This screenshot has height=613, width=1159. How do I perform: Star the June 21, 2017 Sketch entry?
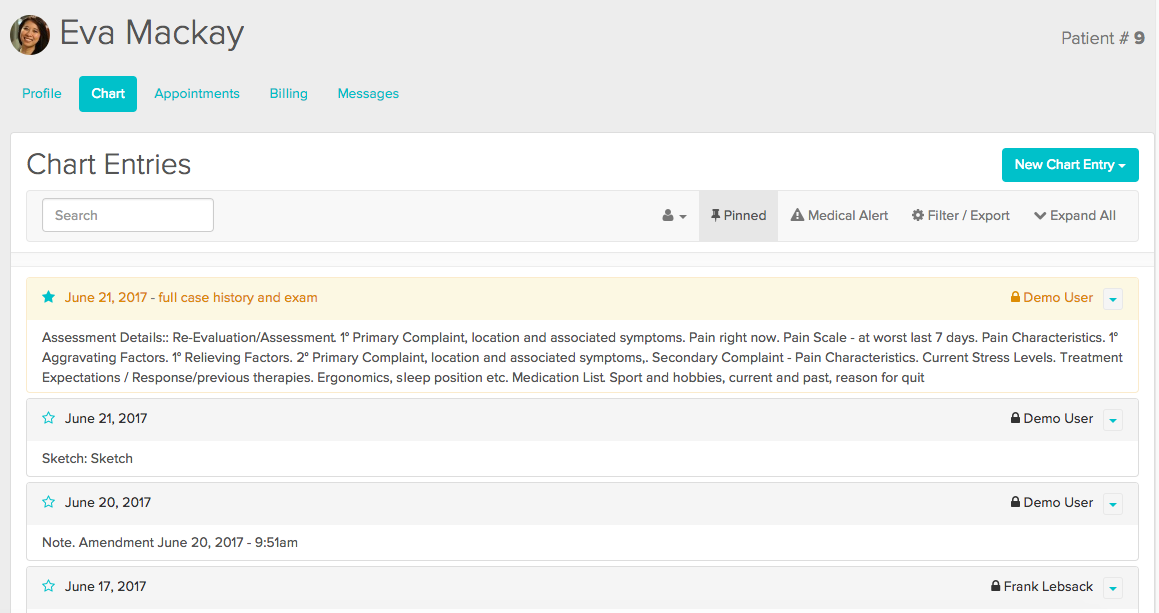(49, 418)
